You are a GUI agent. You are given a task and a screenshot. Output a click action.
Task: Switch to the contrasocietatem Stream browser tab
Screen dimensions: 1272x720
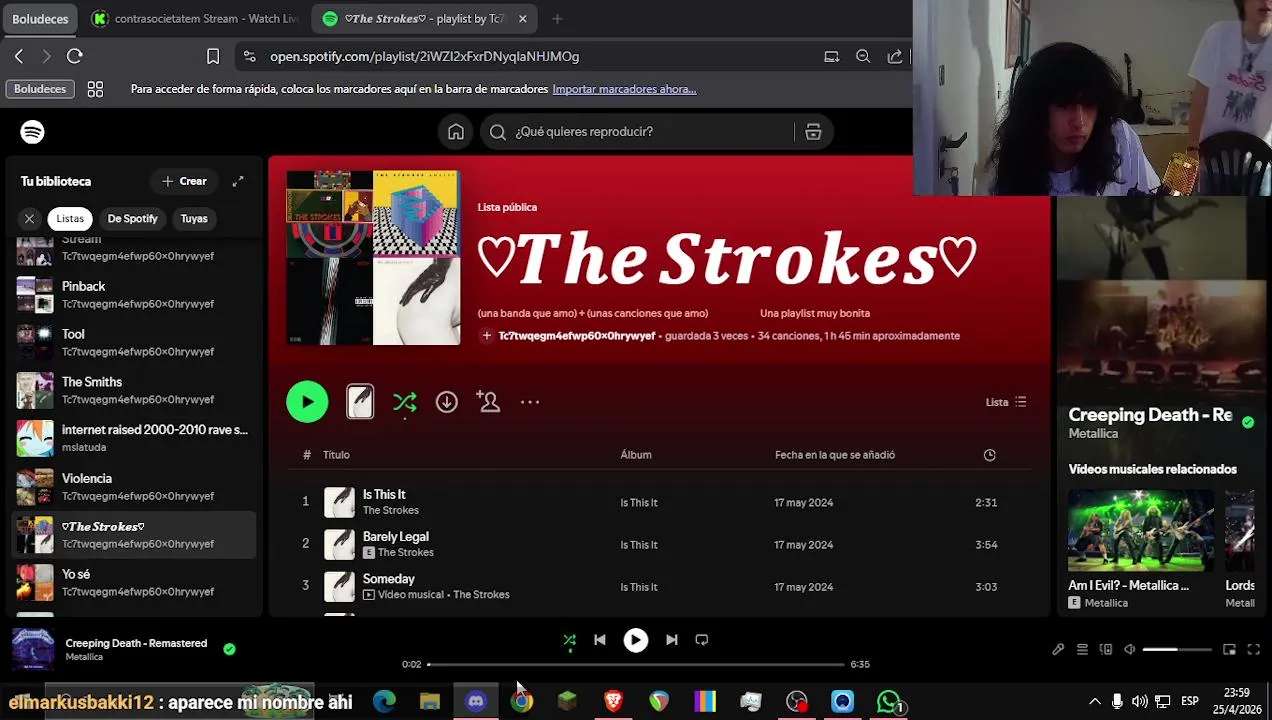click(x=195, y=19)
